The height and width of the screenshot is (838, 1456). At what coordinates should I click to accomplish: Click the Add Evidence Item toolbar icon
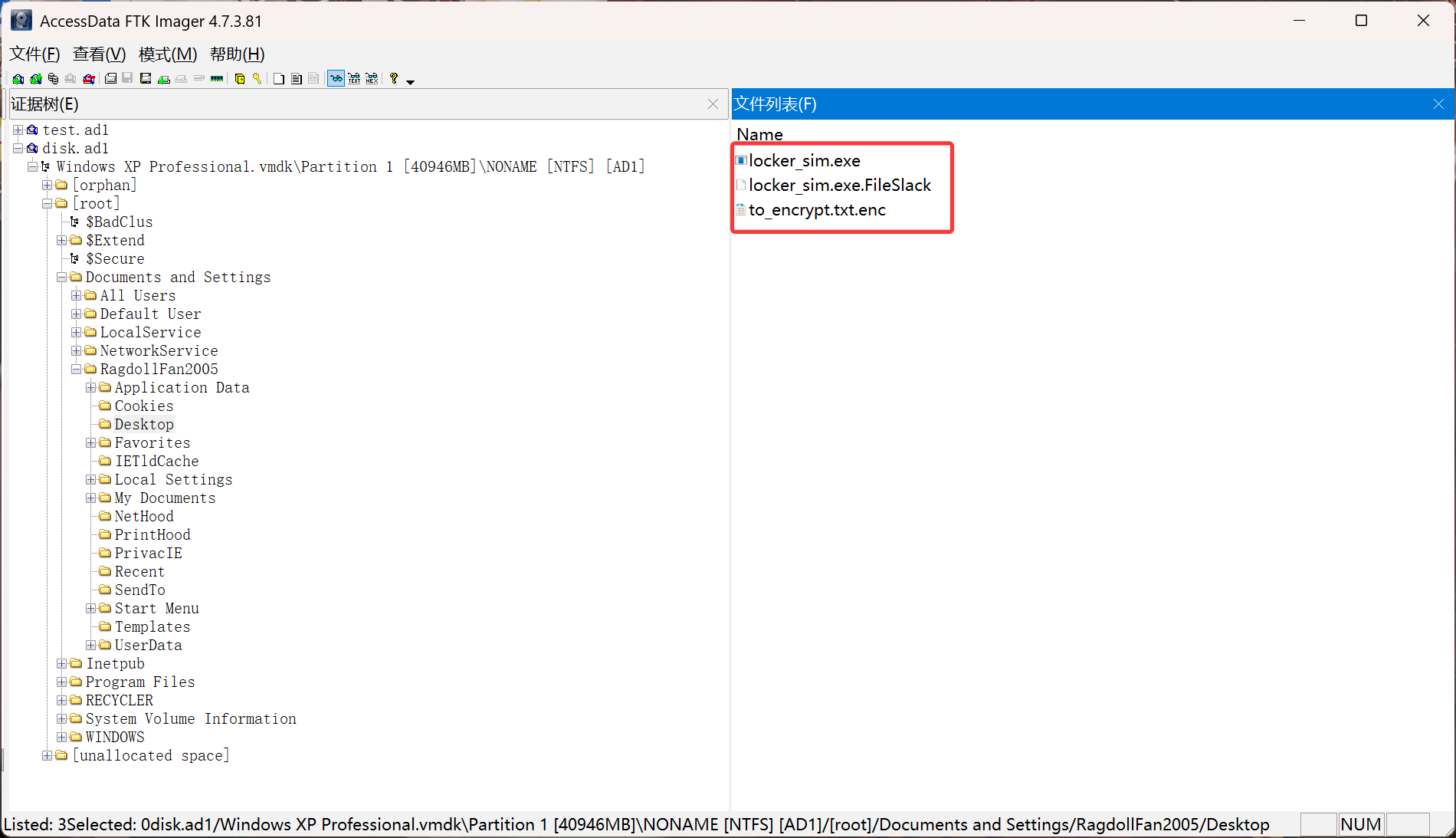pyautogui.click(x=18, y=79)
